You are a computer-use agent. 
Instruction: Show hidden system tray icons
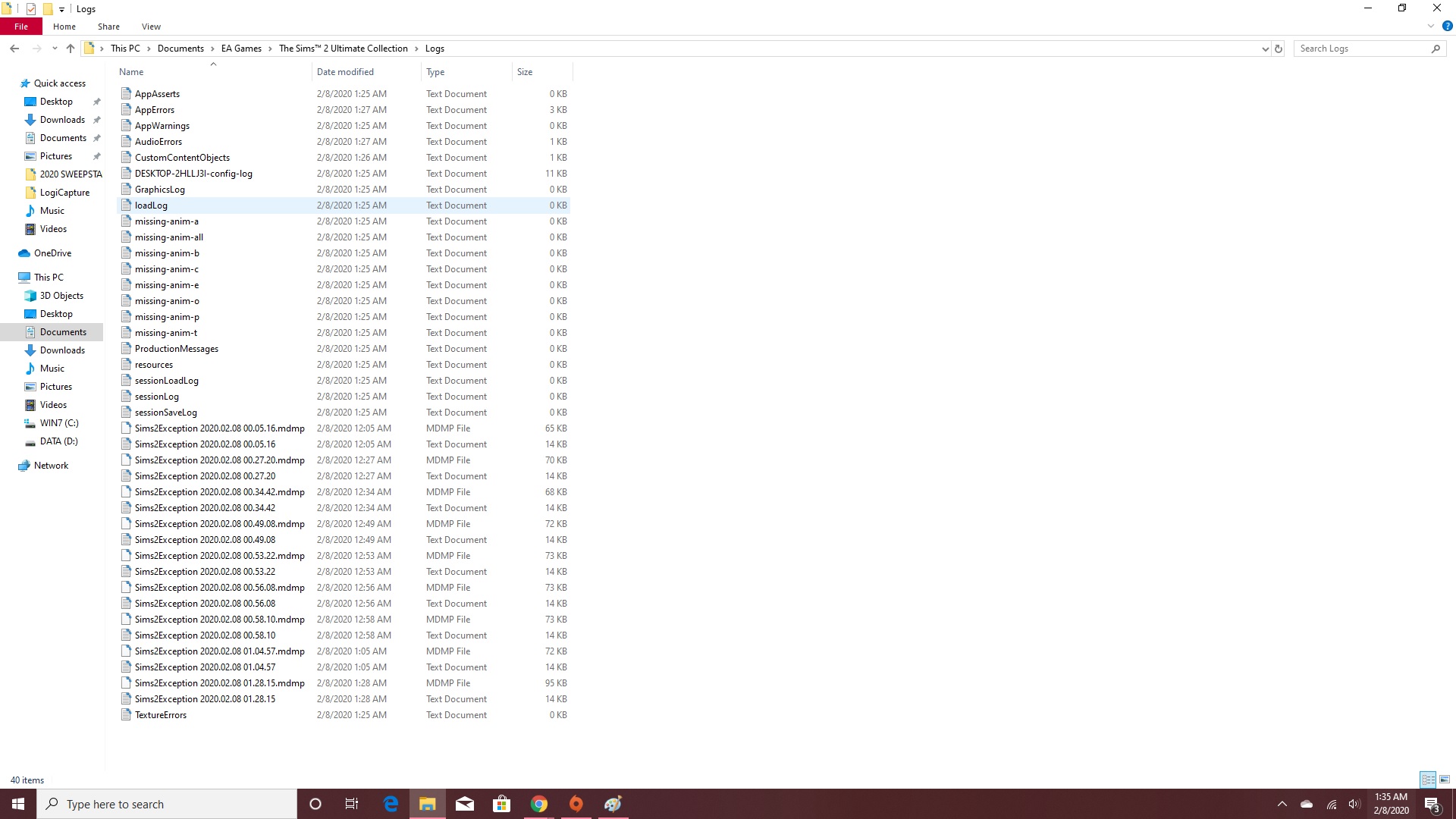1282,804
